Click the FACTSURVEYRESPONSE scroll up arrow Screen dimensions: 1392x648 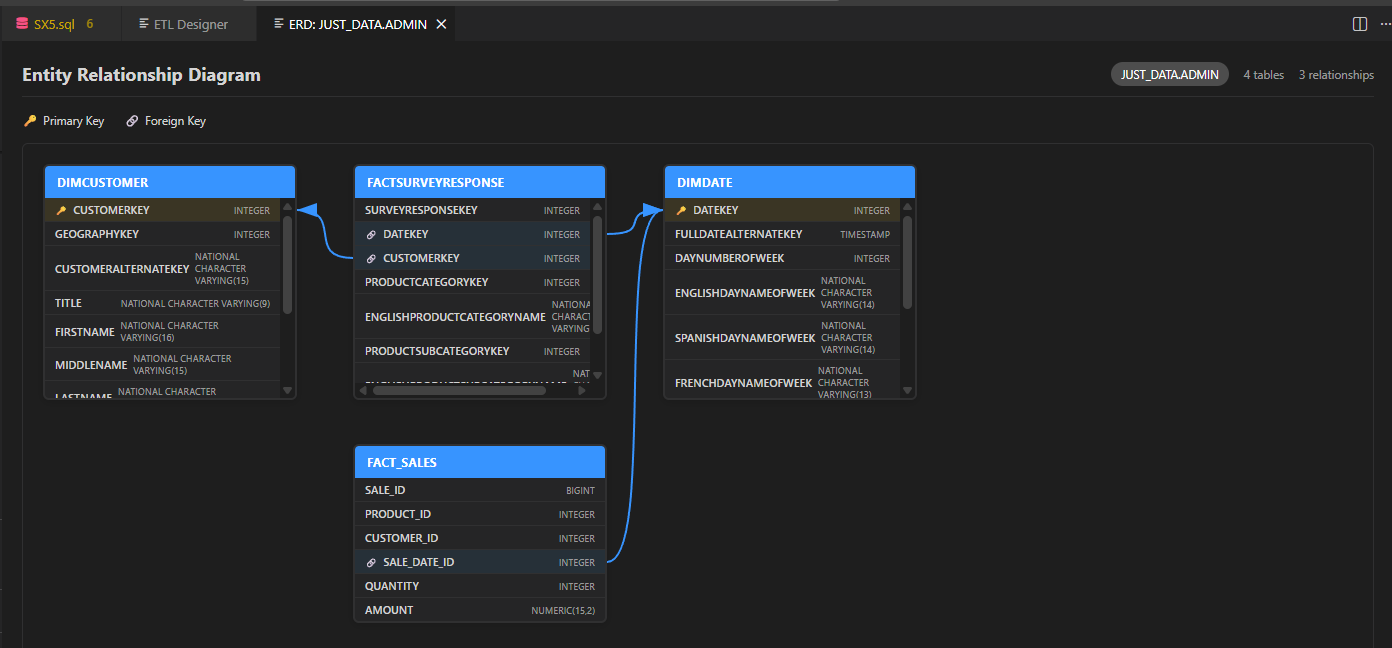tap(598, 207)
